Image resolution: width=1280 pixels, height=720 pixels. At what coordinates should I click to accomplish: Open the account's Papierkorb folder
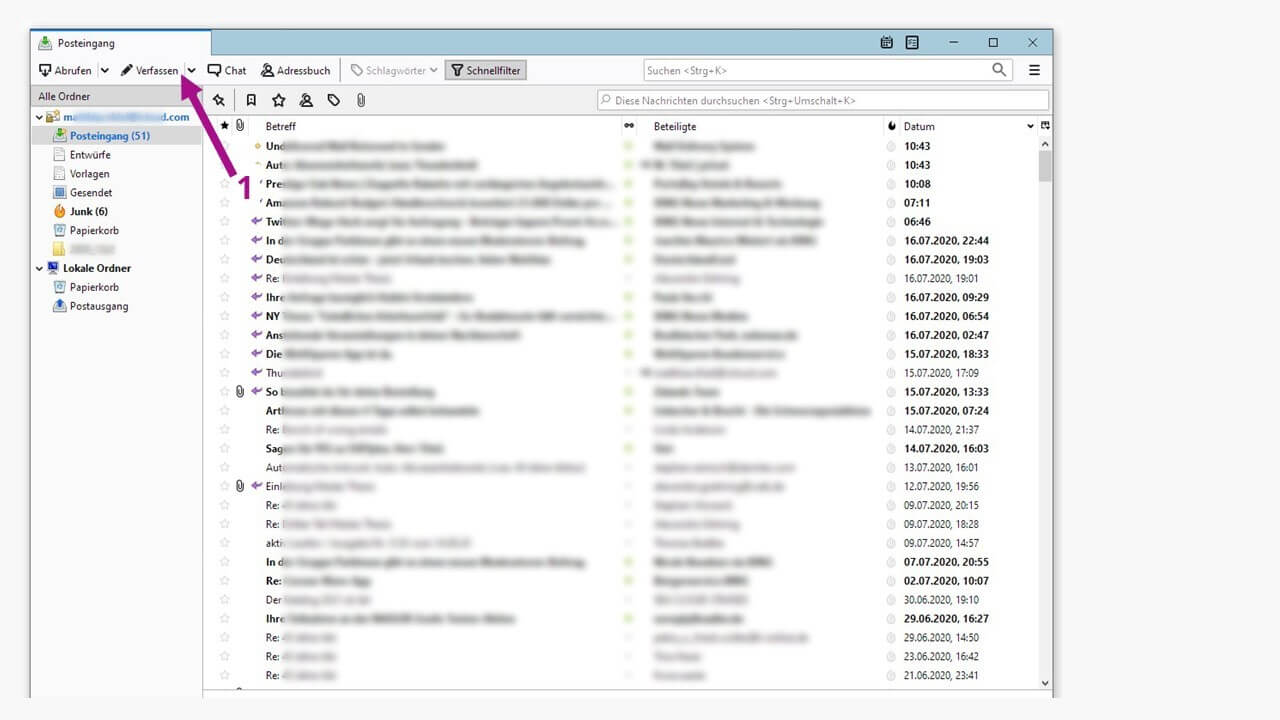(x=94, y=231)
